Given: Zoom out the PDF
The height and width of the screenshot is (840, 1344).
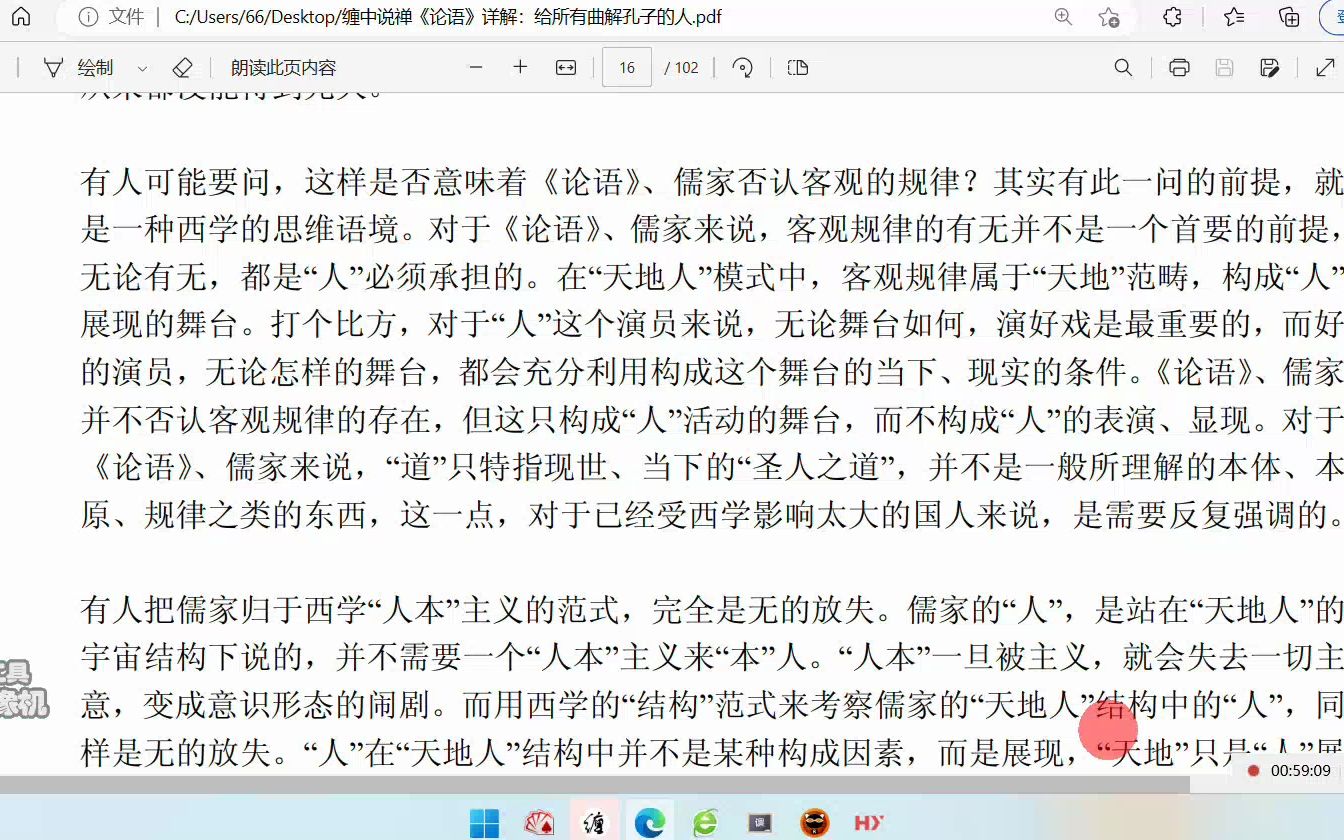Looking at the screenshot, I should (x=476, y=68).
